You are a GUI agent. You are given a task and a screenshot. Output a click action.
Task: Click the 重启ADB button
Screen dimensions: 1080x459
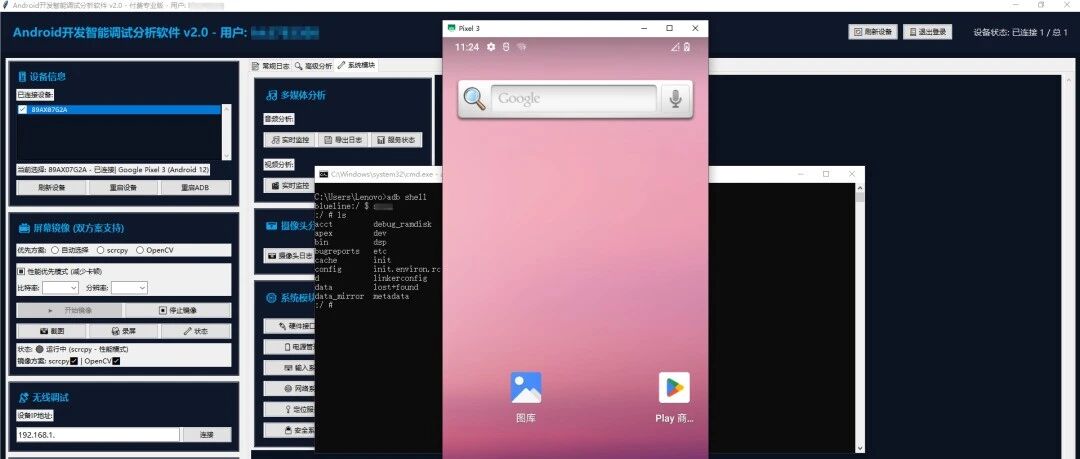[196, 188]
